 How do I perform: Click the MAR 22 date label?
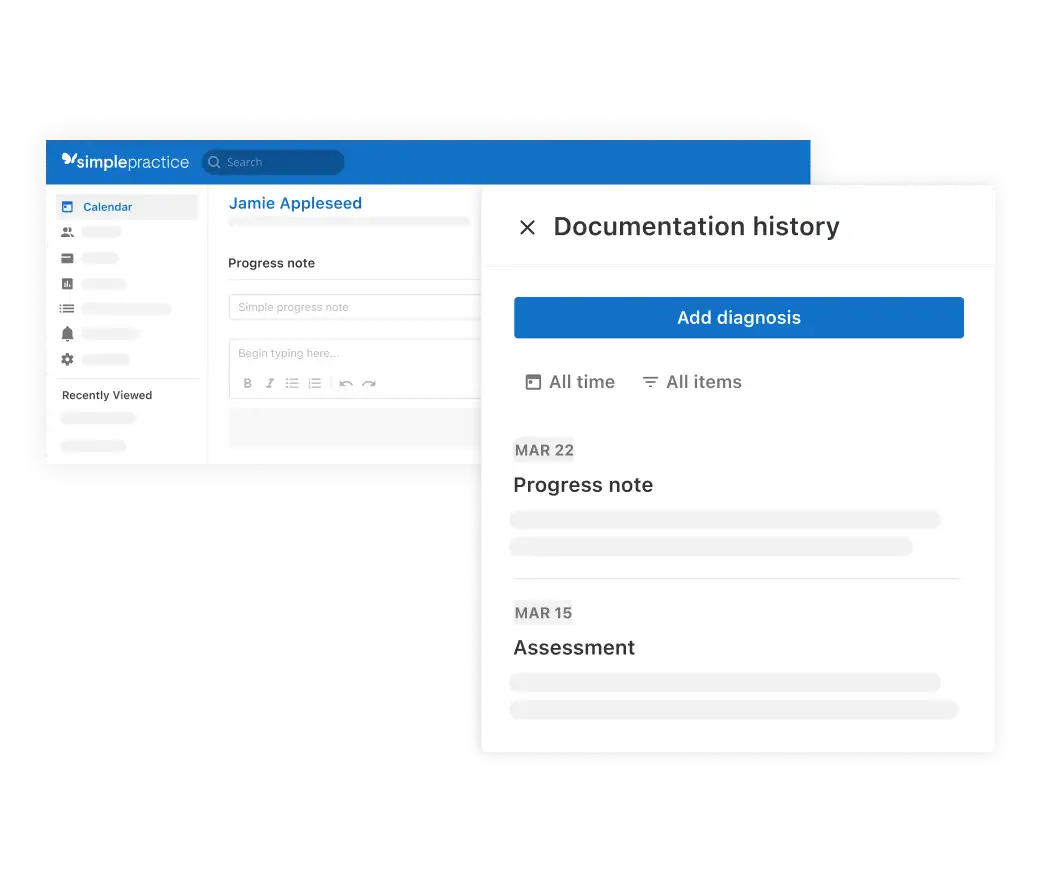pos(544,450)
